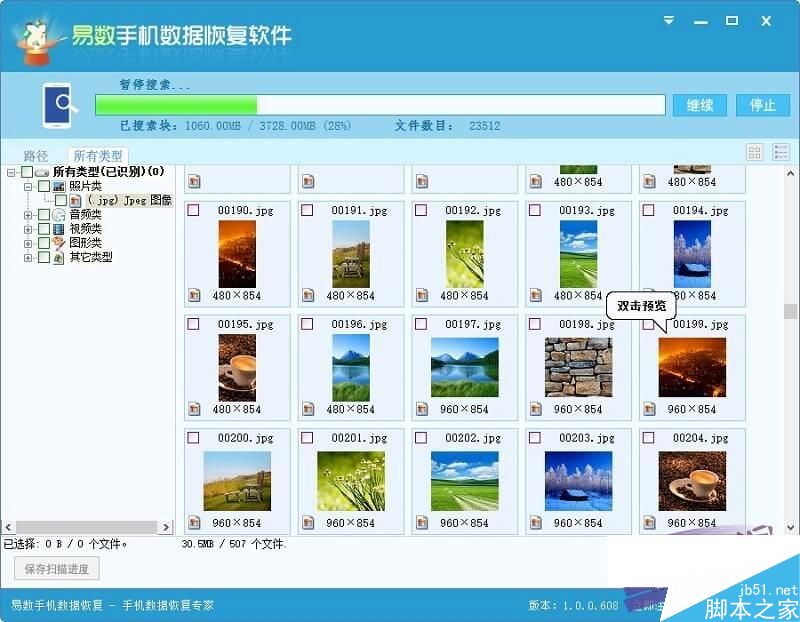Screen dimensions: 800x622
Task: Check the box for 00204.jpg
Action: click(648, 437)
